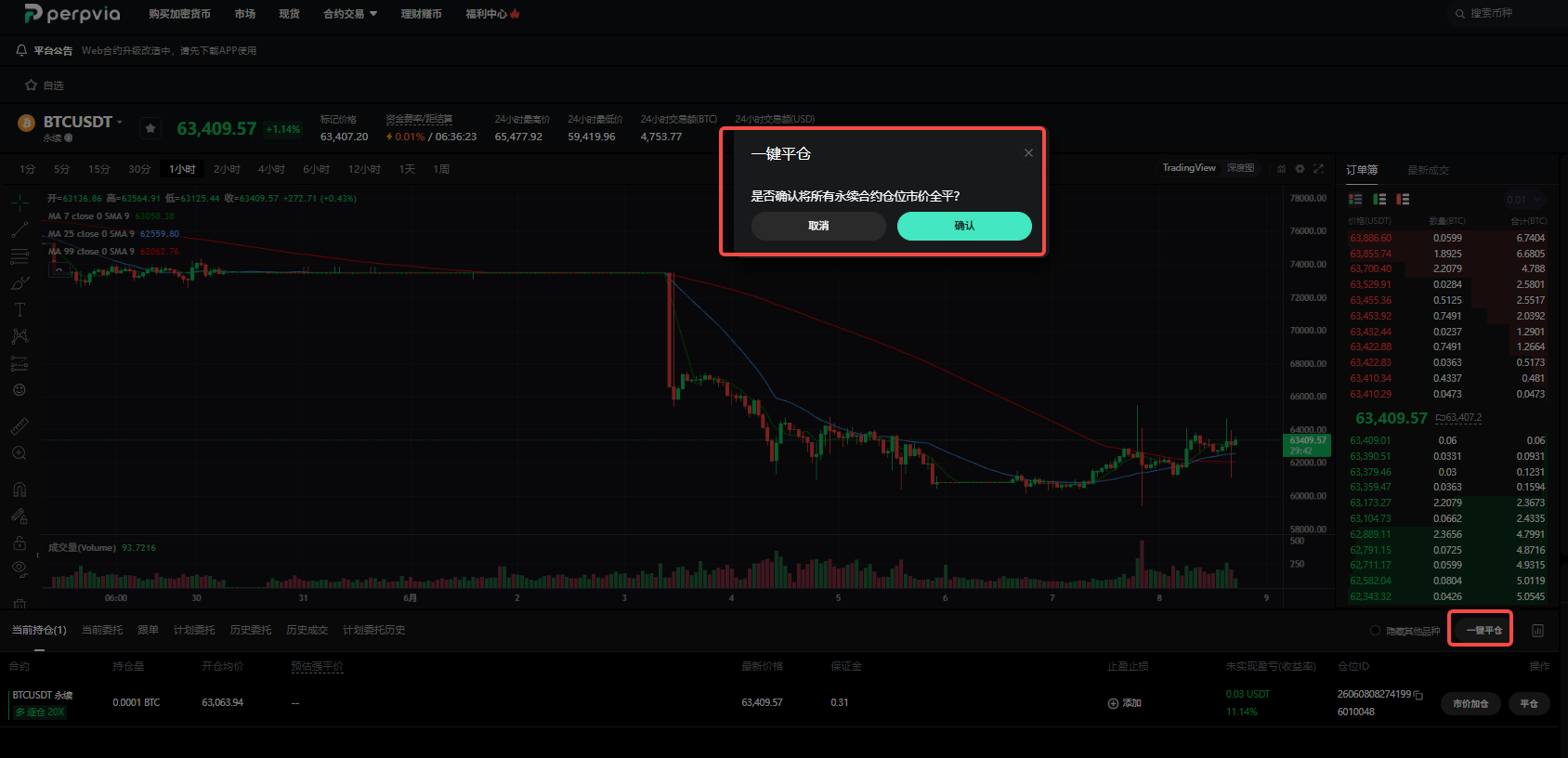
Task: Open chart settings gear icon
Action: (x=1300, y=168)
